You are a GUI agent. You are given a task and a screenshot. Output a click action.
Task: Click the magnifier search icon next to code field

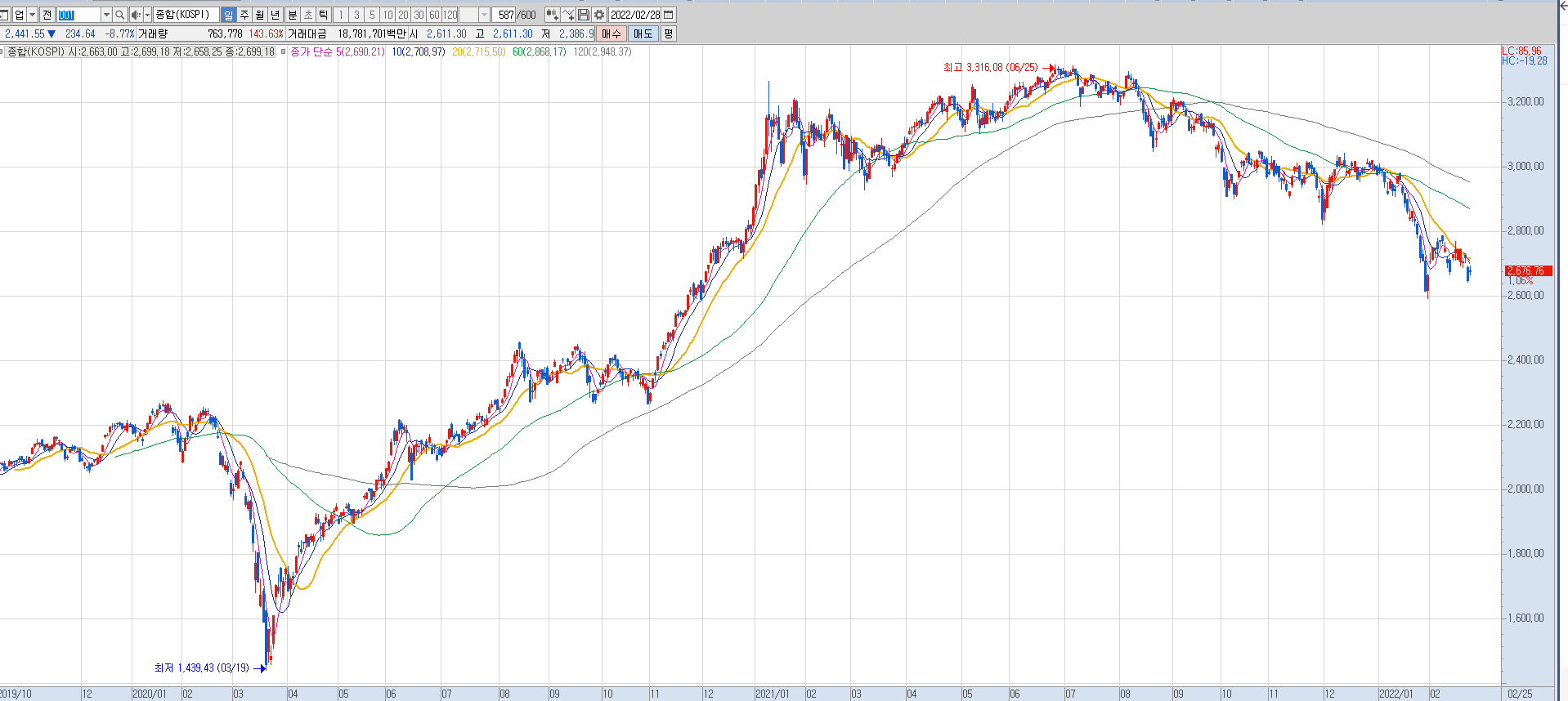[x=119, y=15]
